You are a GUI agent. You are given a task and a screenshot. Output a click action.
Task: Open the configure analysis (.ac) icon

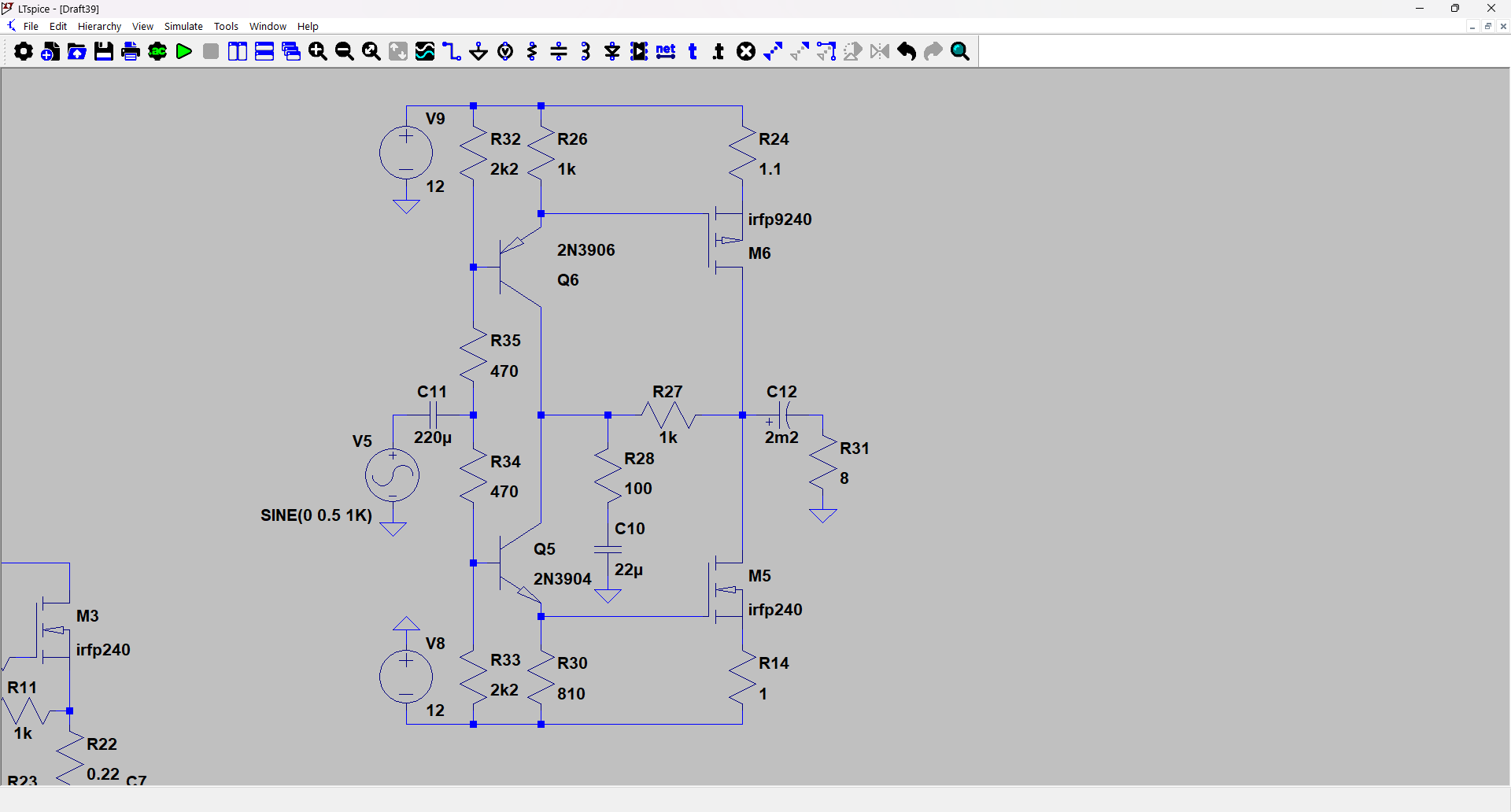coord(157,52)
